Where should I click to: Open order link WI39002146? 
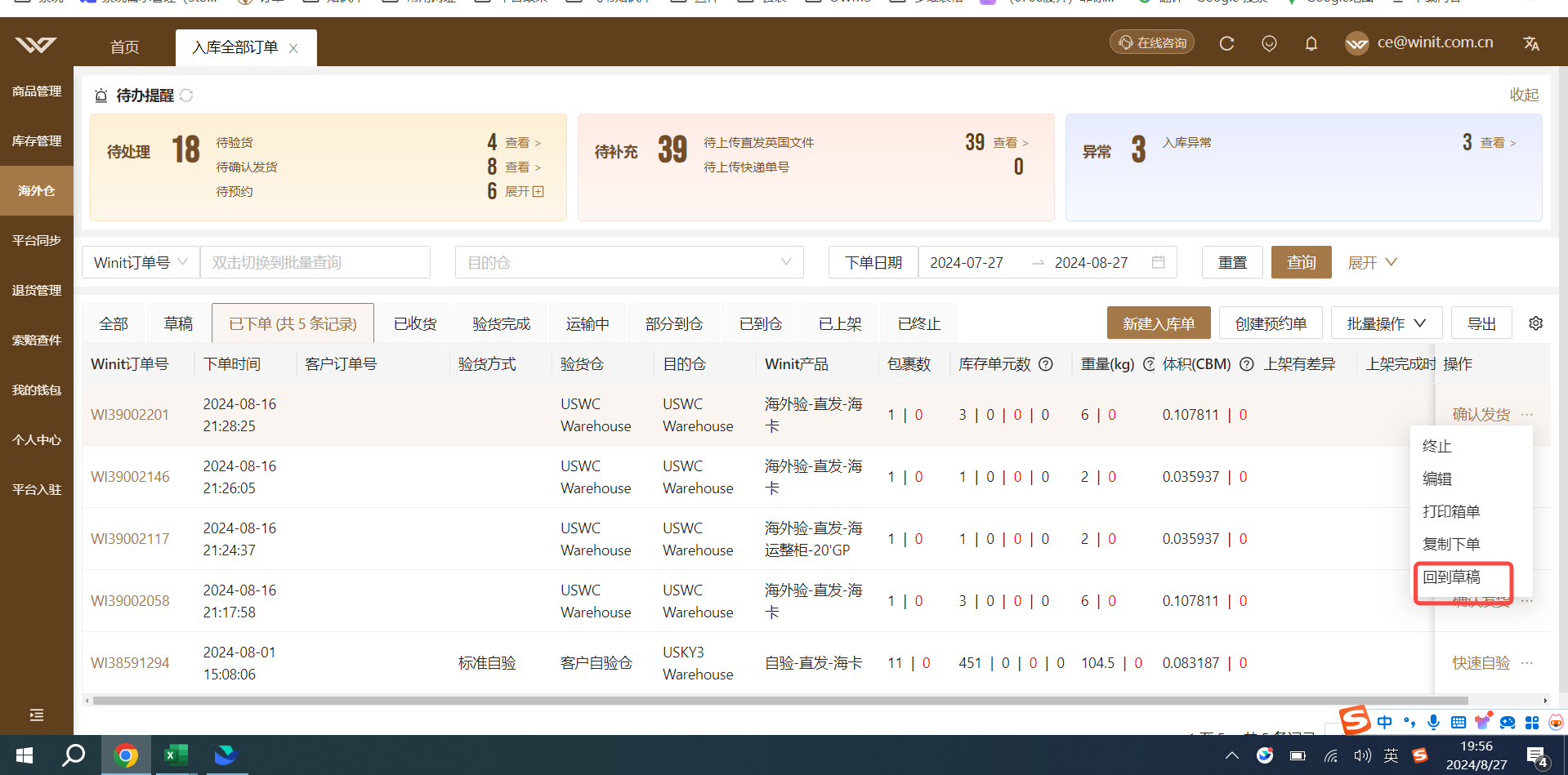click(x=130, y=477)
